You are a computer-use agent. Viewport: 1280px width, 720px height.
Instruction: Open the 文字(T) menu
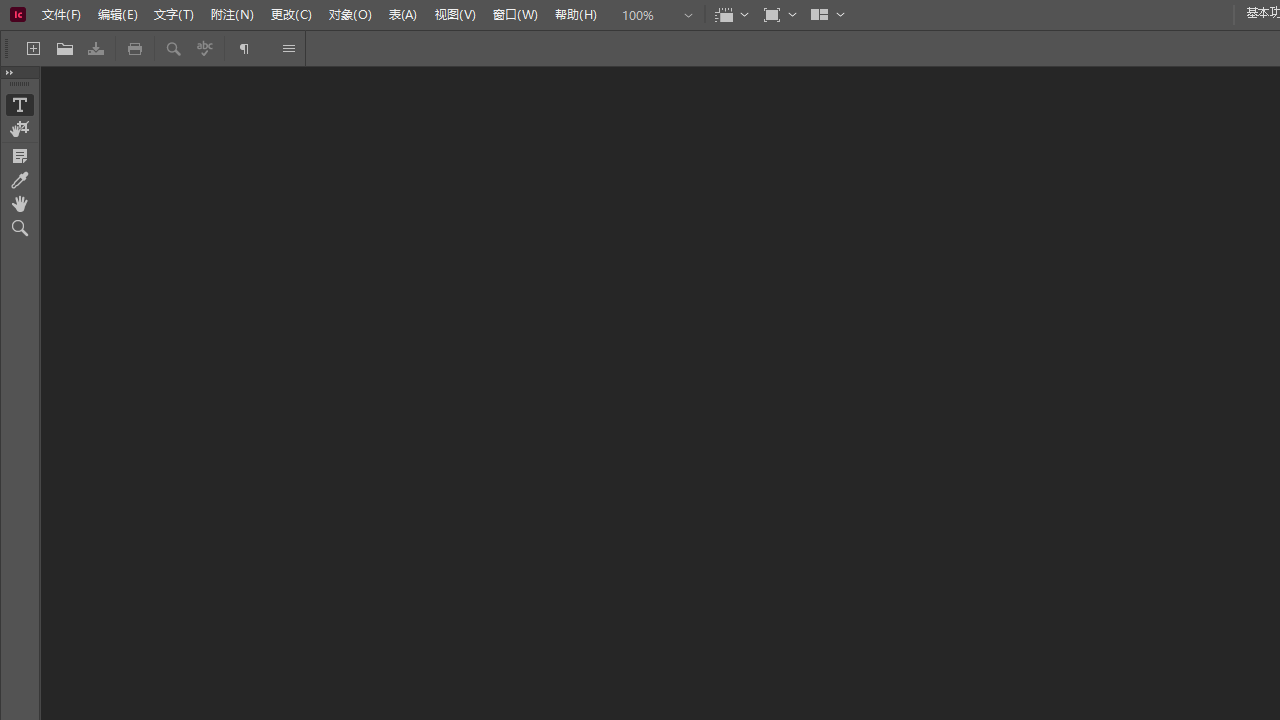tap(174, 15)
